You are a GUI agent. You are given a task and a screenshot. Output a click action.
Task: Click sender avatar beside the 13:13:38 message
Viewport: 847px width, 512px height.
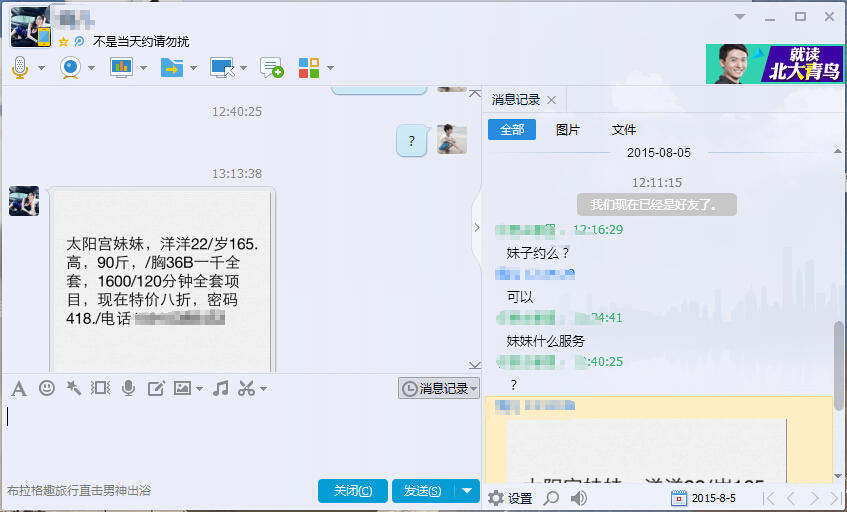click(24, 201)
